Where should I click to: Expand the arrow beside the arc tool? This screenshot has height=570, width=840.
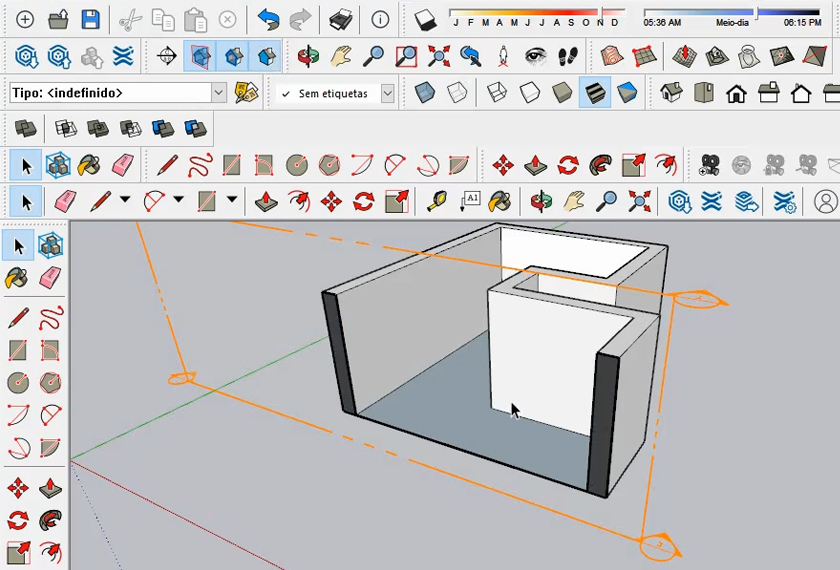[x=178, y=201]
